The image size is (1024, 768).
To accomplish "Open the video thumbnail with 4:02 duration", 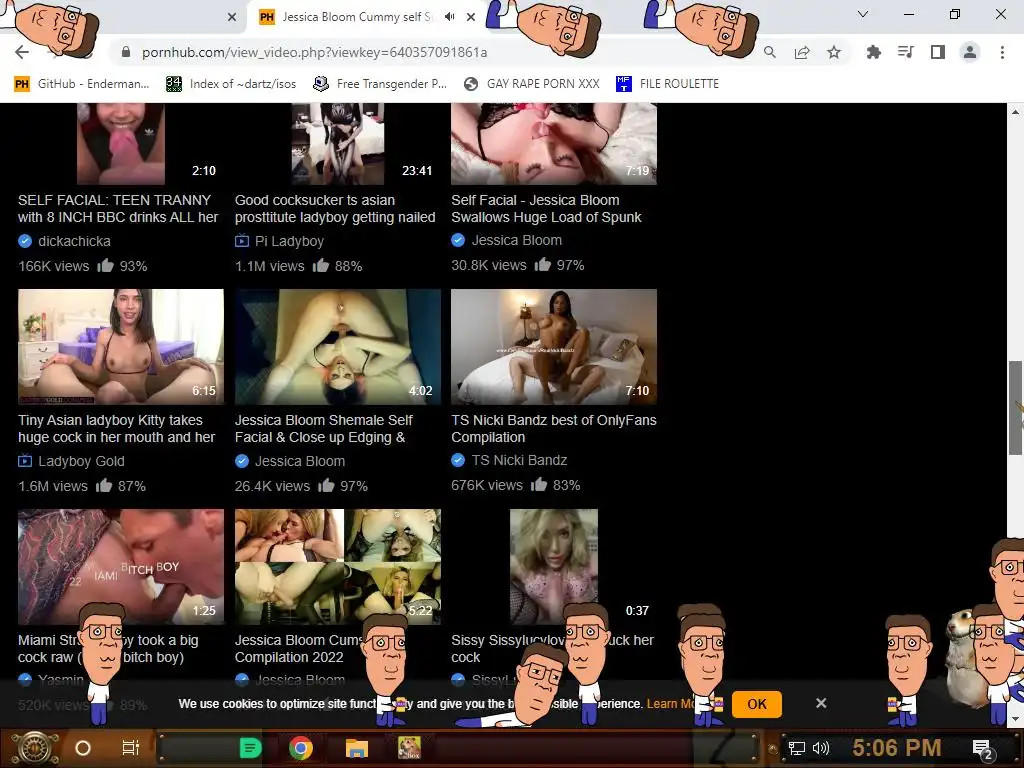I will point(338,347).
